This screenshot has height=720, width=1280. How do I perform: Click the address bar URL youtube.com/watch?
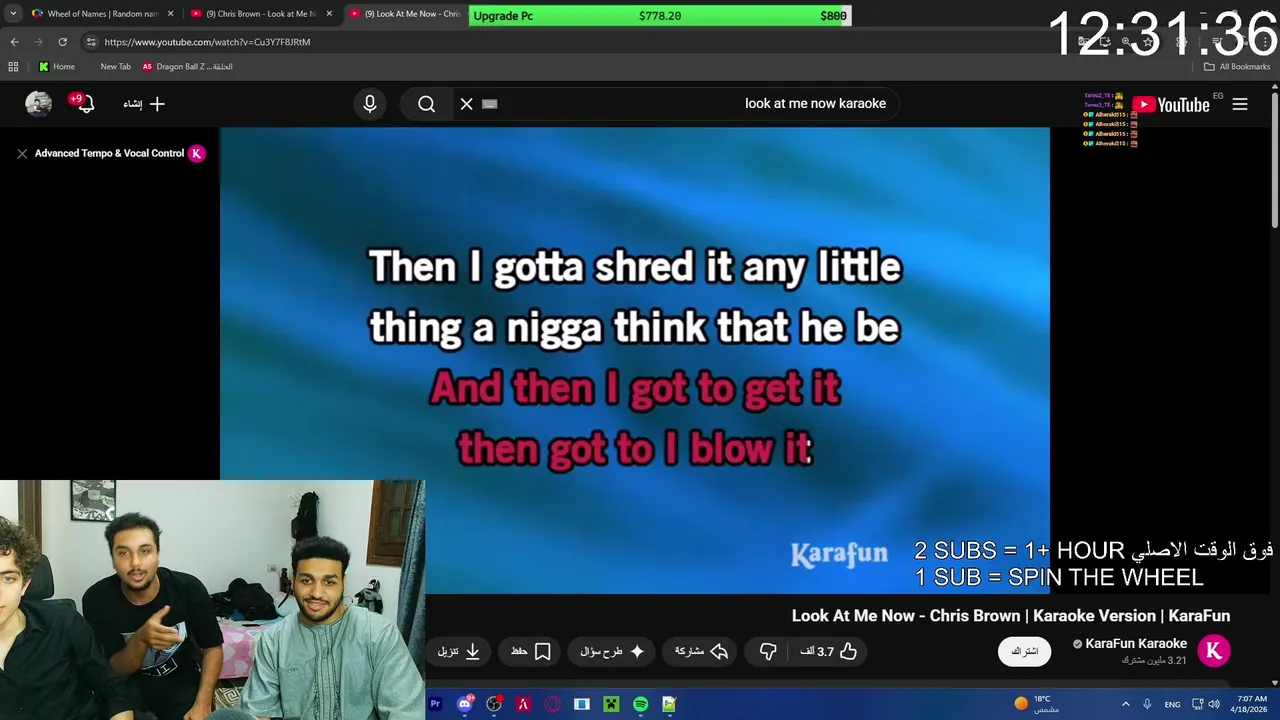coord(207,42)
